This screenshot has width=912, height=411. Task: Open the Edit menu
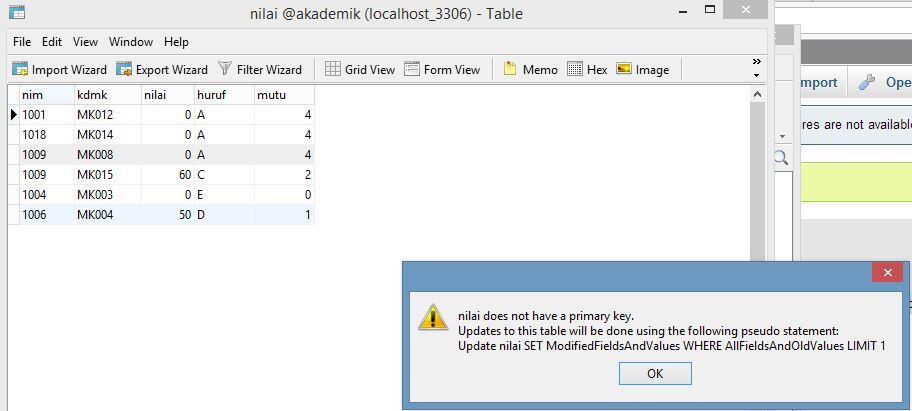point(52,42)
